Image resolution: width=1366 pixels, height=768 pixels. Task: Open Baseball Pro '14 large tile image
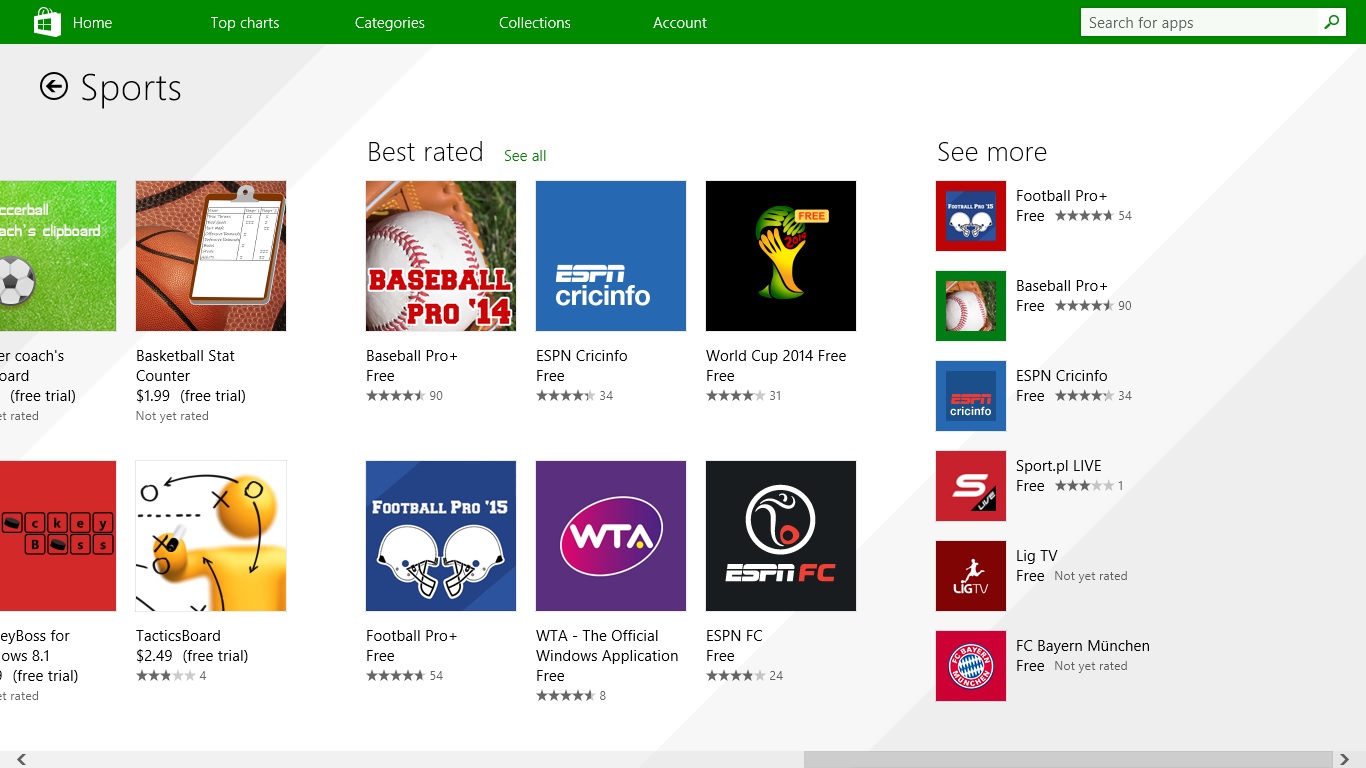pos(441,256)
